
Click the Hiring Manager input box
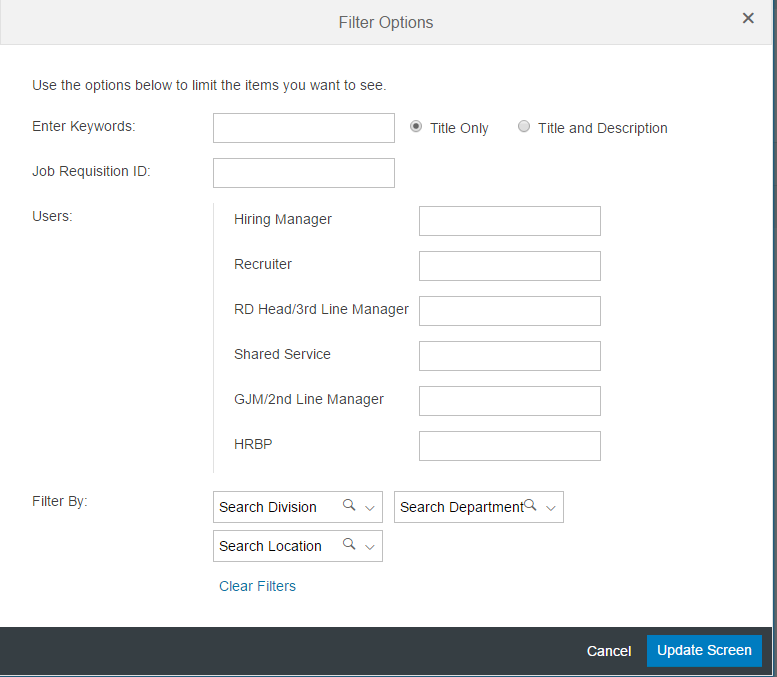pos(510,221)
